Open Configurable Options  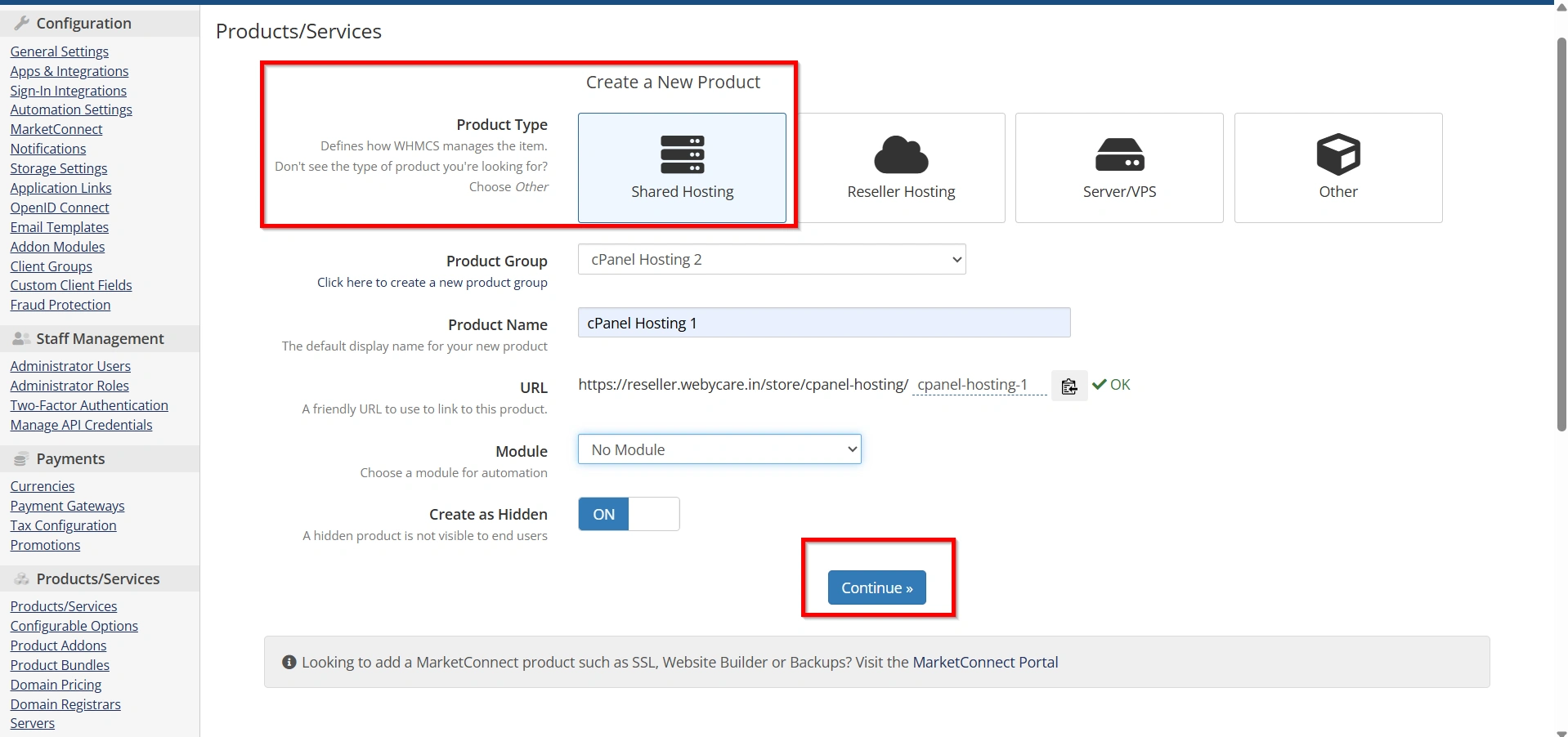(x=74, y=626)
